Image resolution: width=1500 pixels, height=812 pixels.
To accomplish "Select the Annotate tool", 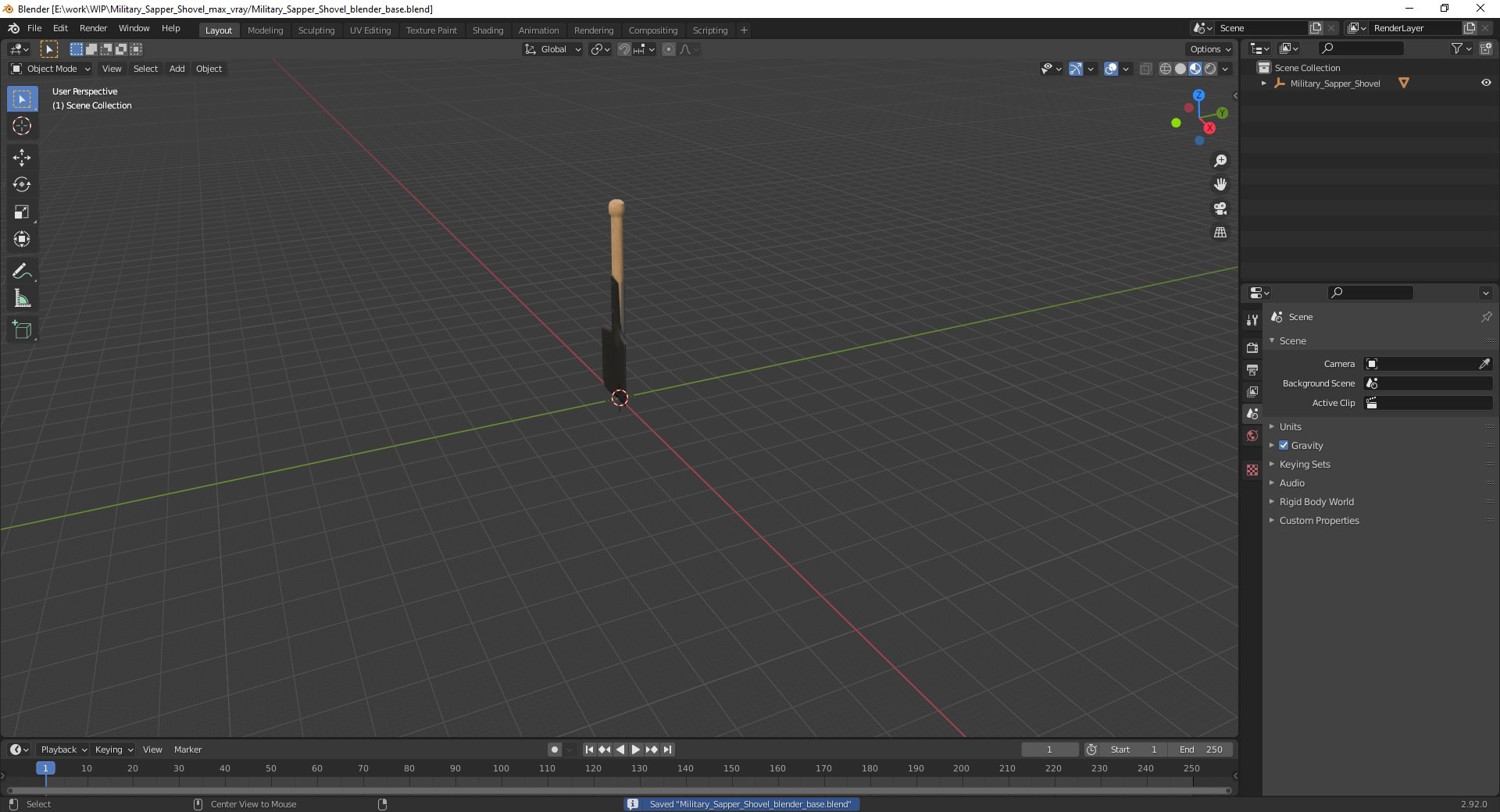I will (22, 272).
